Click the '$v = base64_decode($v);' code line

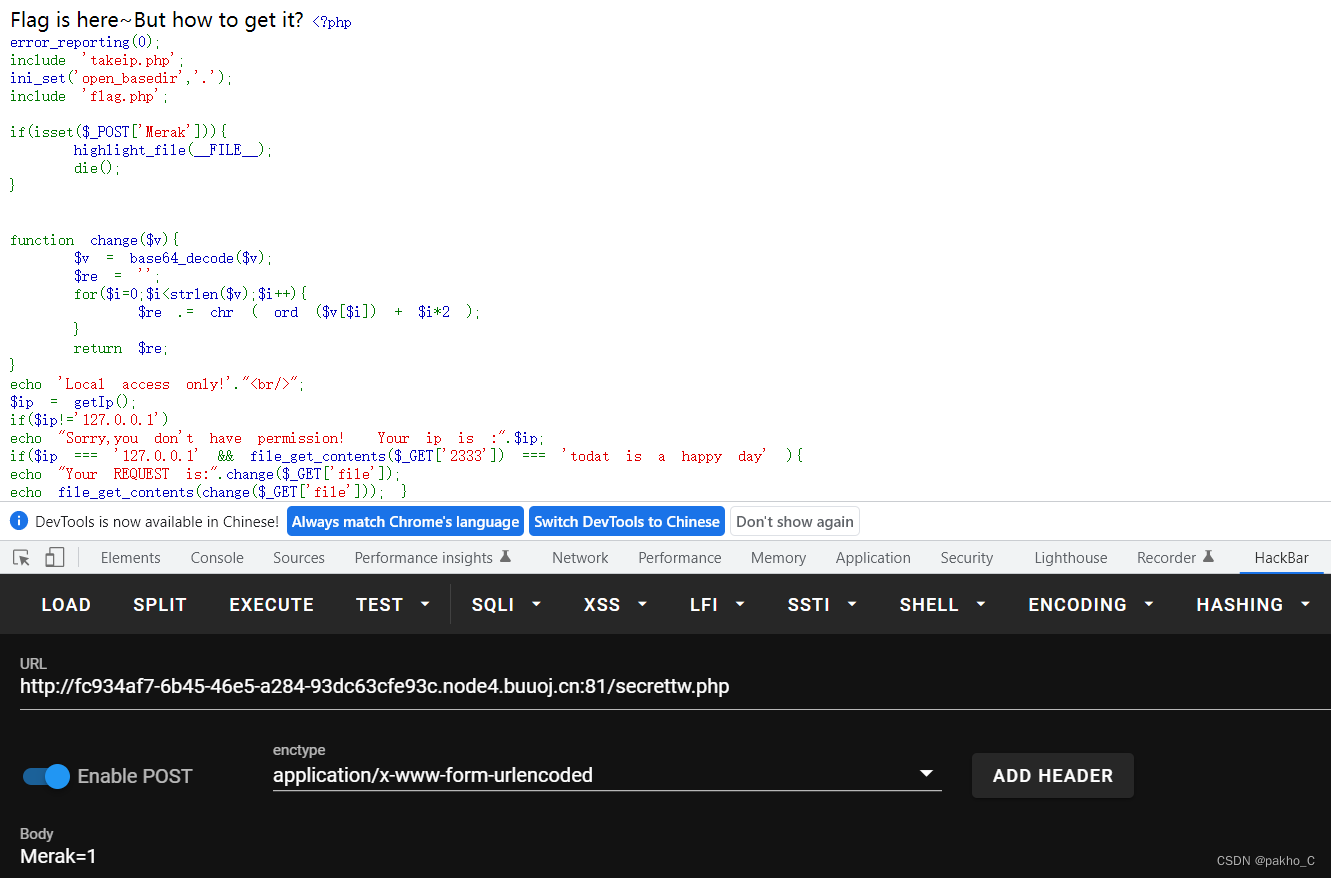click(x=172, y=258)
